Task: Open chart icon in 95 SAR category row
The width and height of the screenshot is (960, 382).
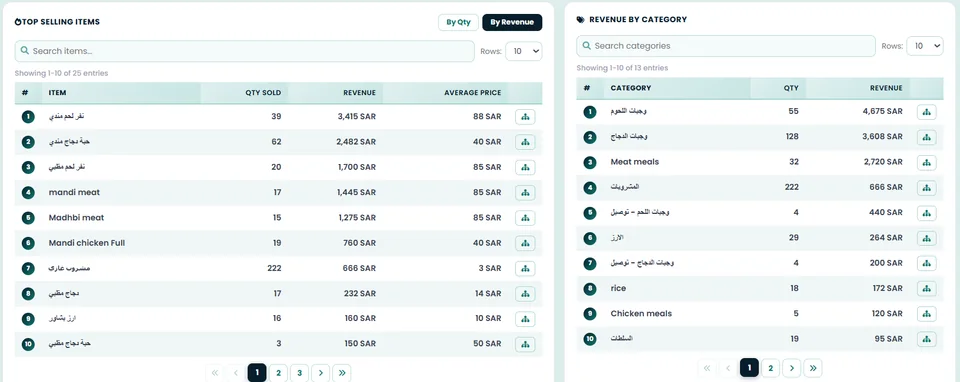Action: coord(926,339)
